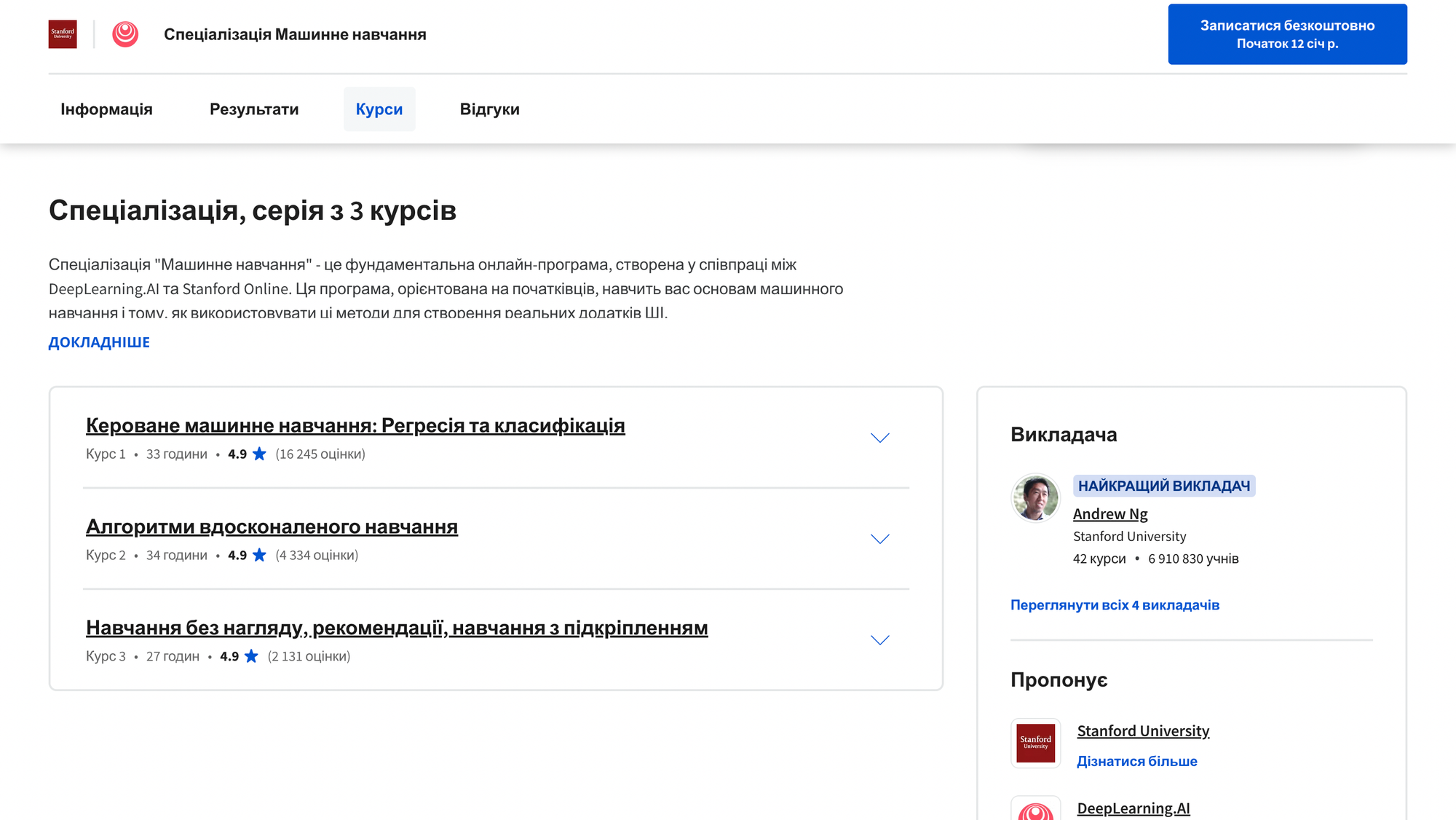The width and height of the screenshot is (1456, 820).
Task: Expand the Course 3 unsupervised learning chevron
Action: tap(879, 640)
